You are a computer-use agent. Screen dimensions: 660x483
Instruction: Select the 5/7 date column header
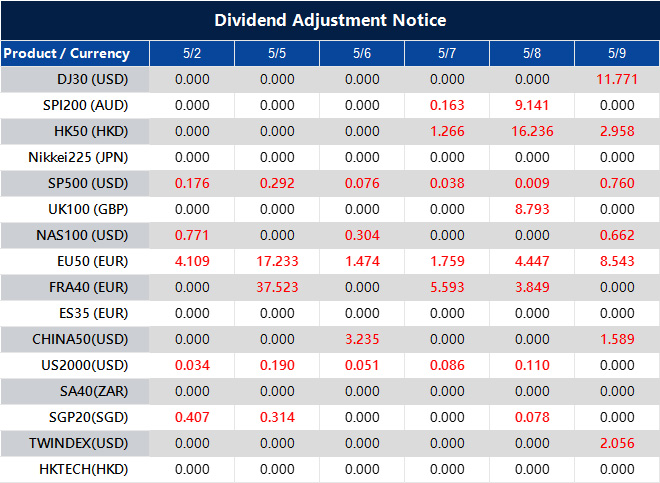[x=447, y=53]
